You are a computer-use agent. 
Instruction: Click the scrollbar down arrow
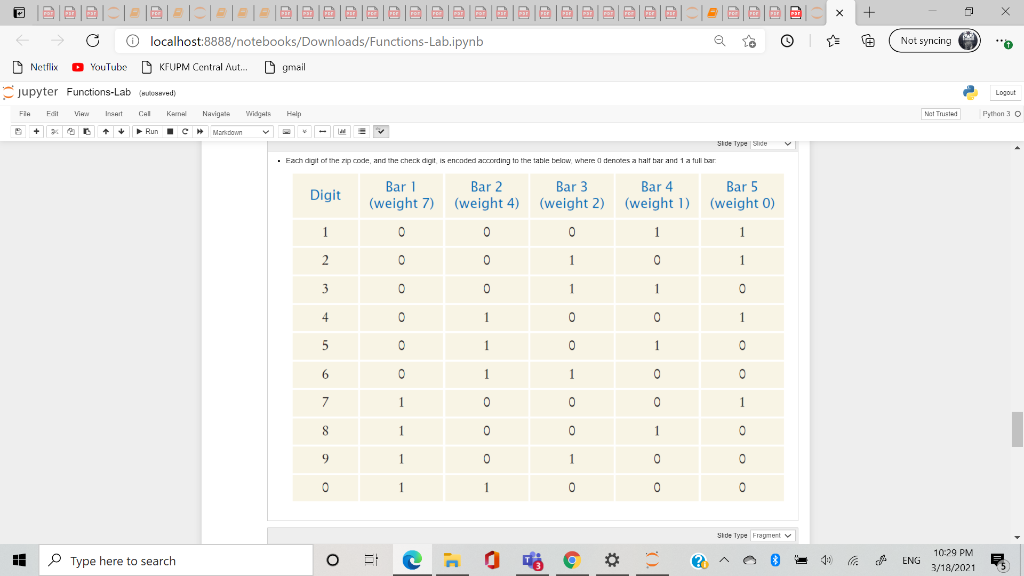(x=1017, y=537)
